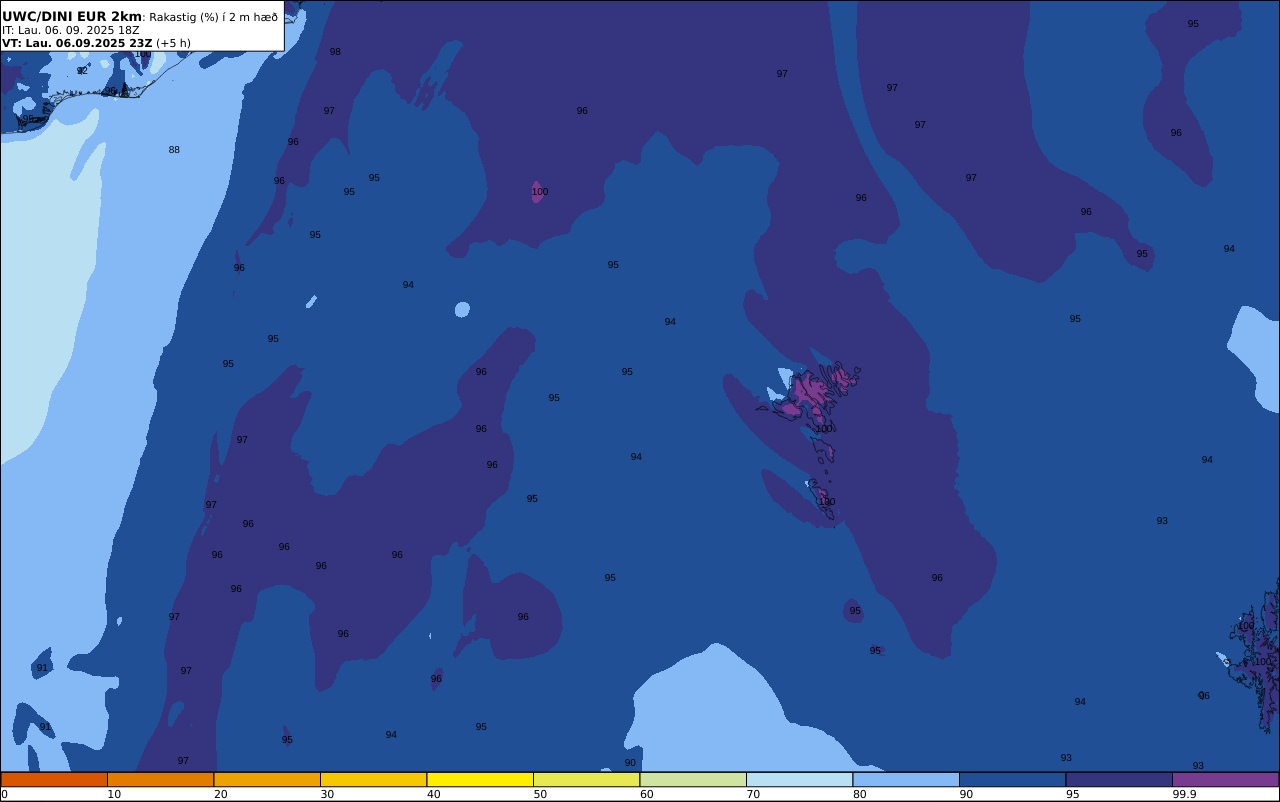
Task: Click the golden 30–40 legend swatch
Action: click(x=373, y=779)
